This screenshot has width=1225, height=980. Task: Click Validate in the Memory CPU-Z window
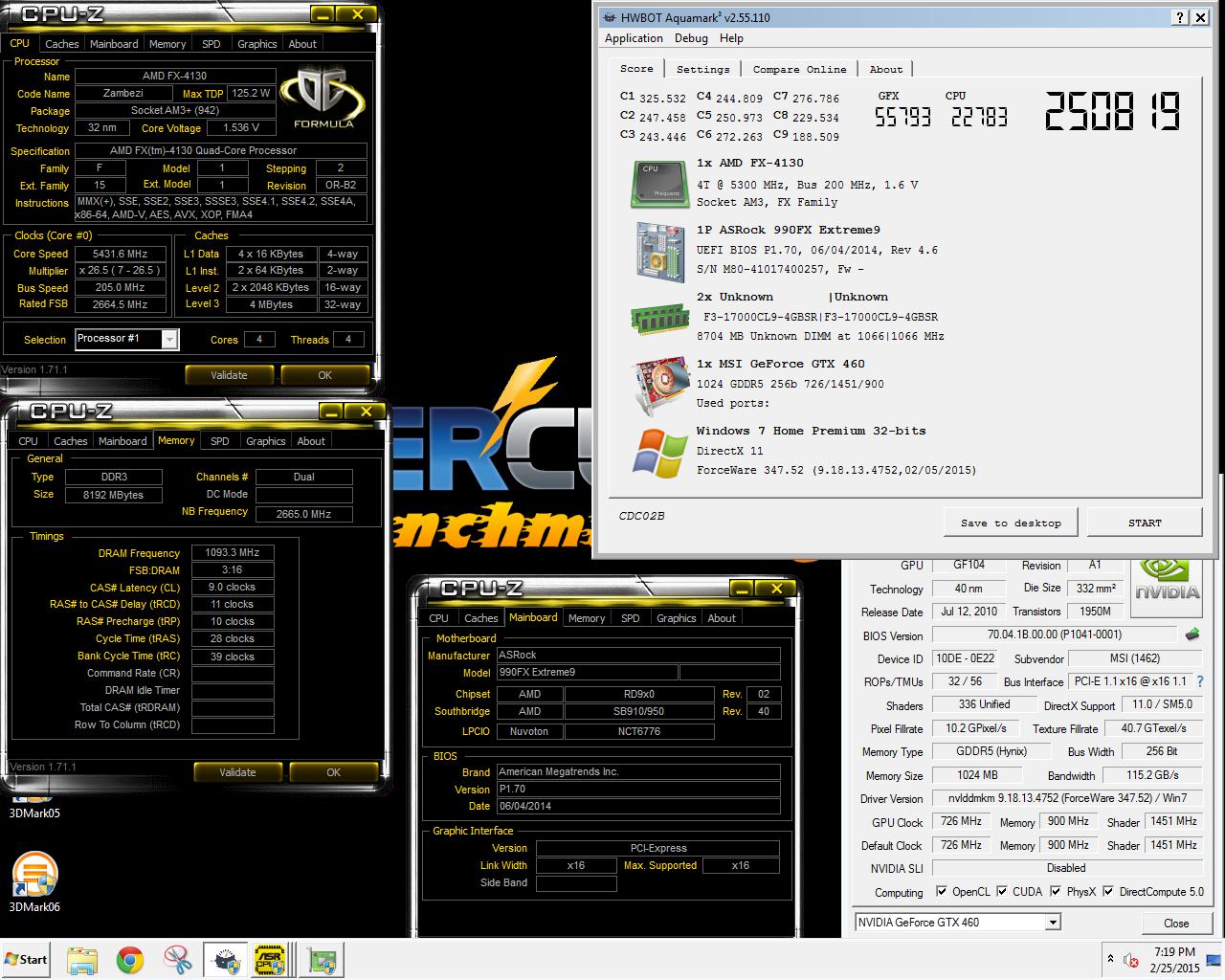tap(237, 772)
